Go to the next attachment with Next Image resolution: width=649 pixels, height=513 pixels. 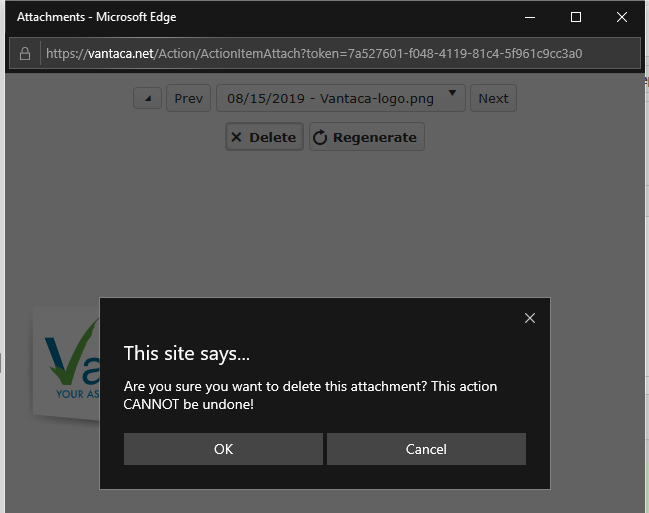point(493,98)
